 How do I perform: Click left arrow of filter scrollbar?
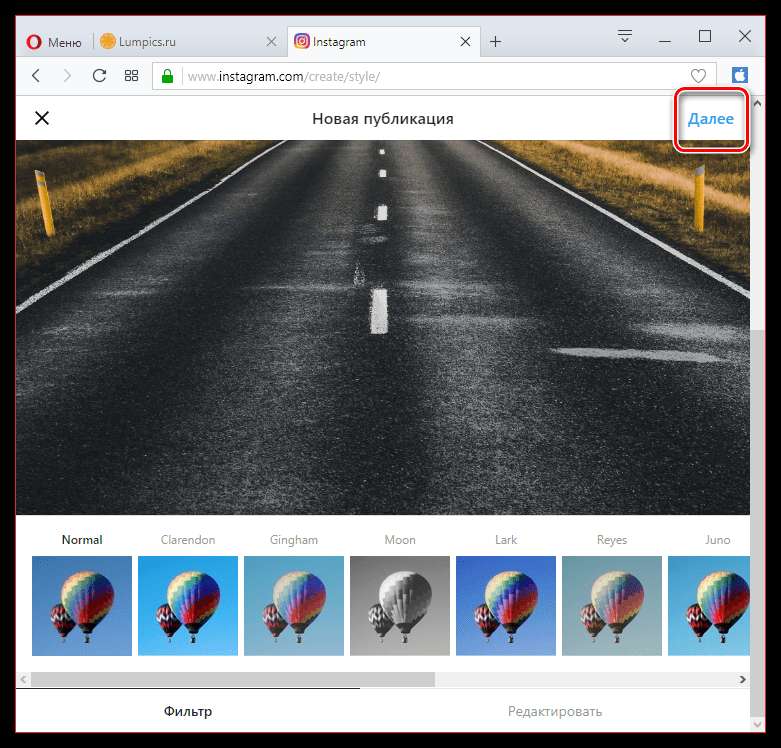tap(23, 679)
